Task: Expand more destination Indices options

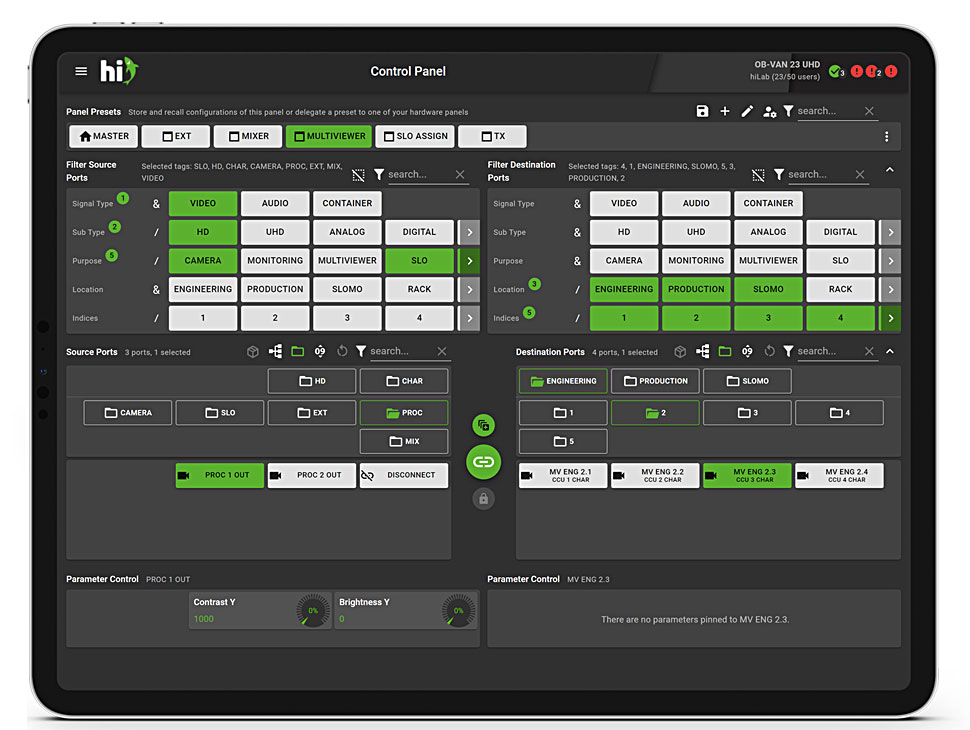Action: (x=890, y=318)
